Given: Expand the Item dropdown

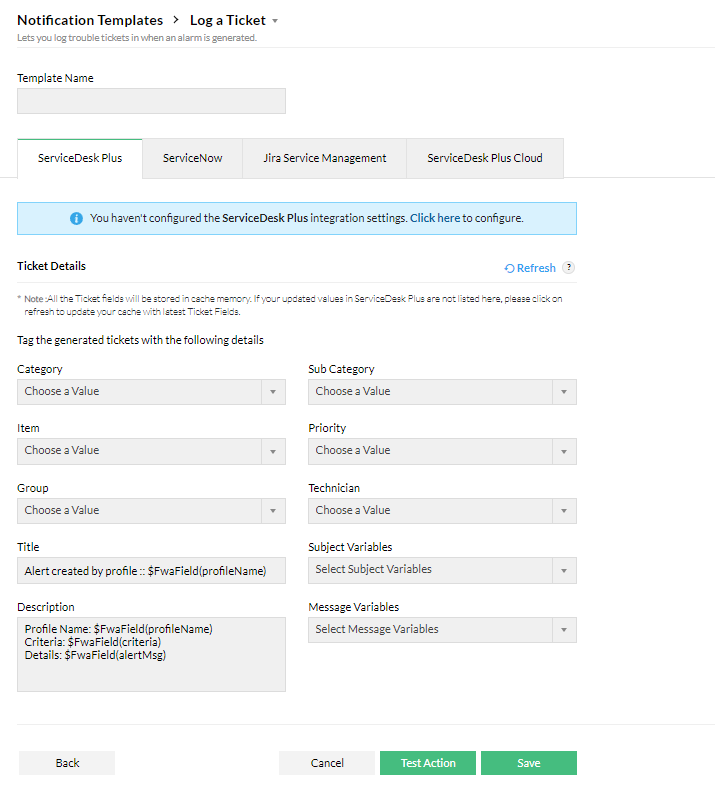Looking at the screenshot, I should pyautogui.click(x=151, y=451).
